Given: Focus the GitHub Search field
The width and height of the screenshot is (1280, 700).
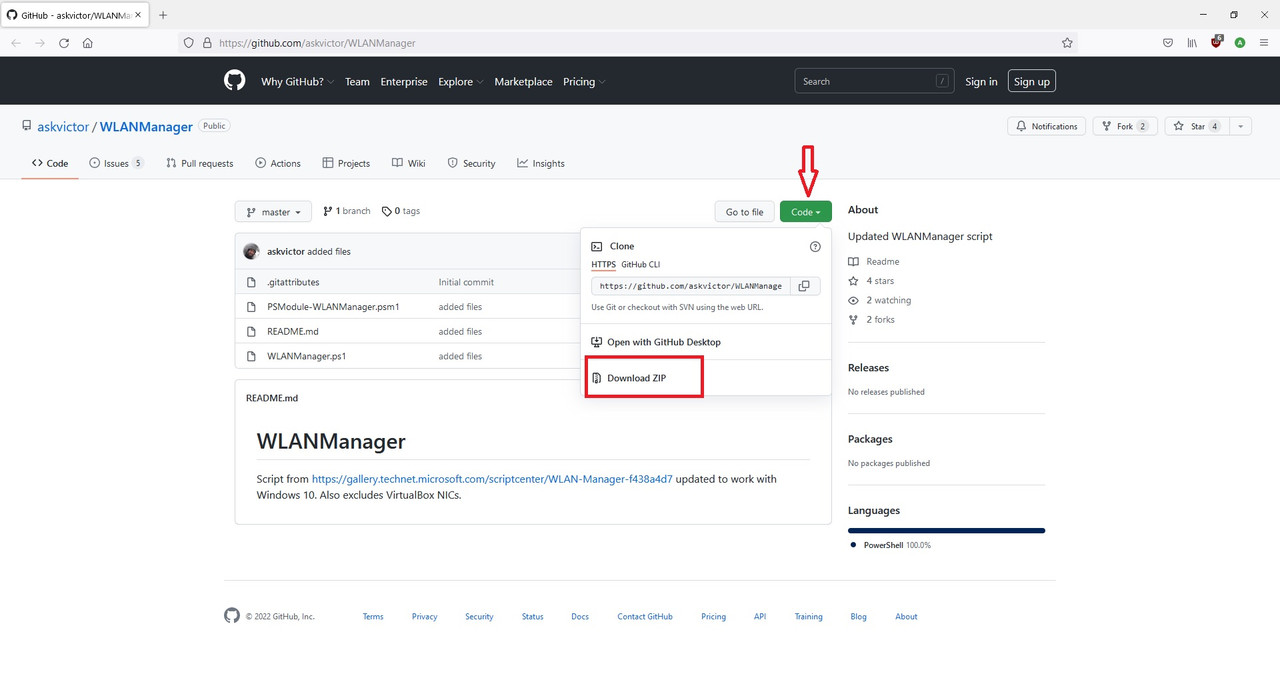Looking at the screenshot, I should 874,81.
